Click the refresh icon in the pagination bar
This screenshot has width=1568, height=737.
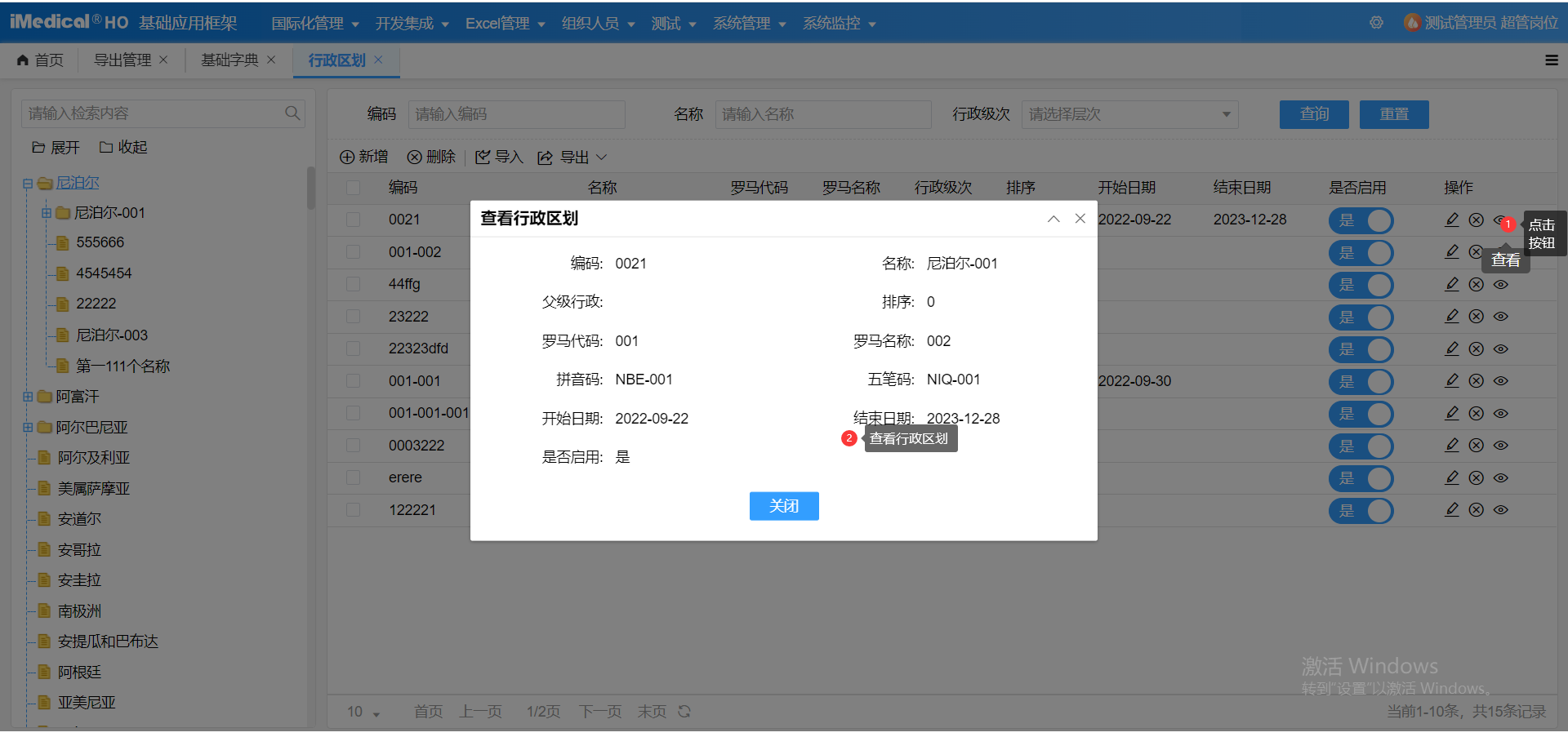click(684, 711)
